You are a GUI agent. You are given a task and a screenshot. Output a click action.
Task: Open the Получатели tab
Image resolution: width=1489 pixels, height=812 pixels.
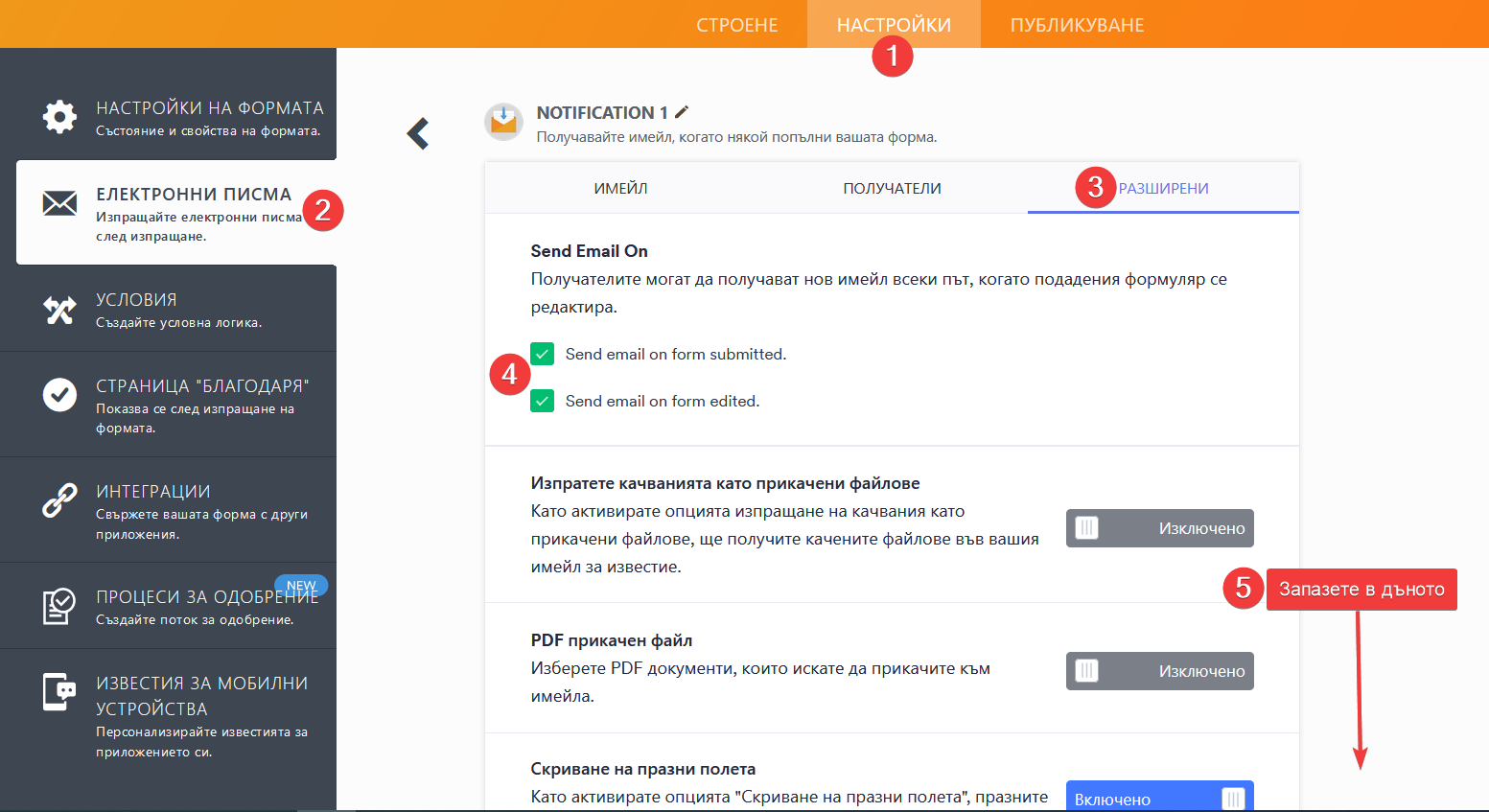click(892, 189)
